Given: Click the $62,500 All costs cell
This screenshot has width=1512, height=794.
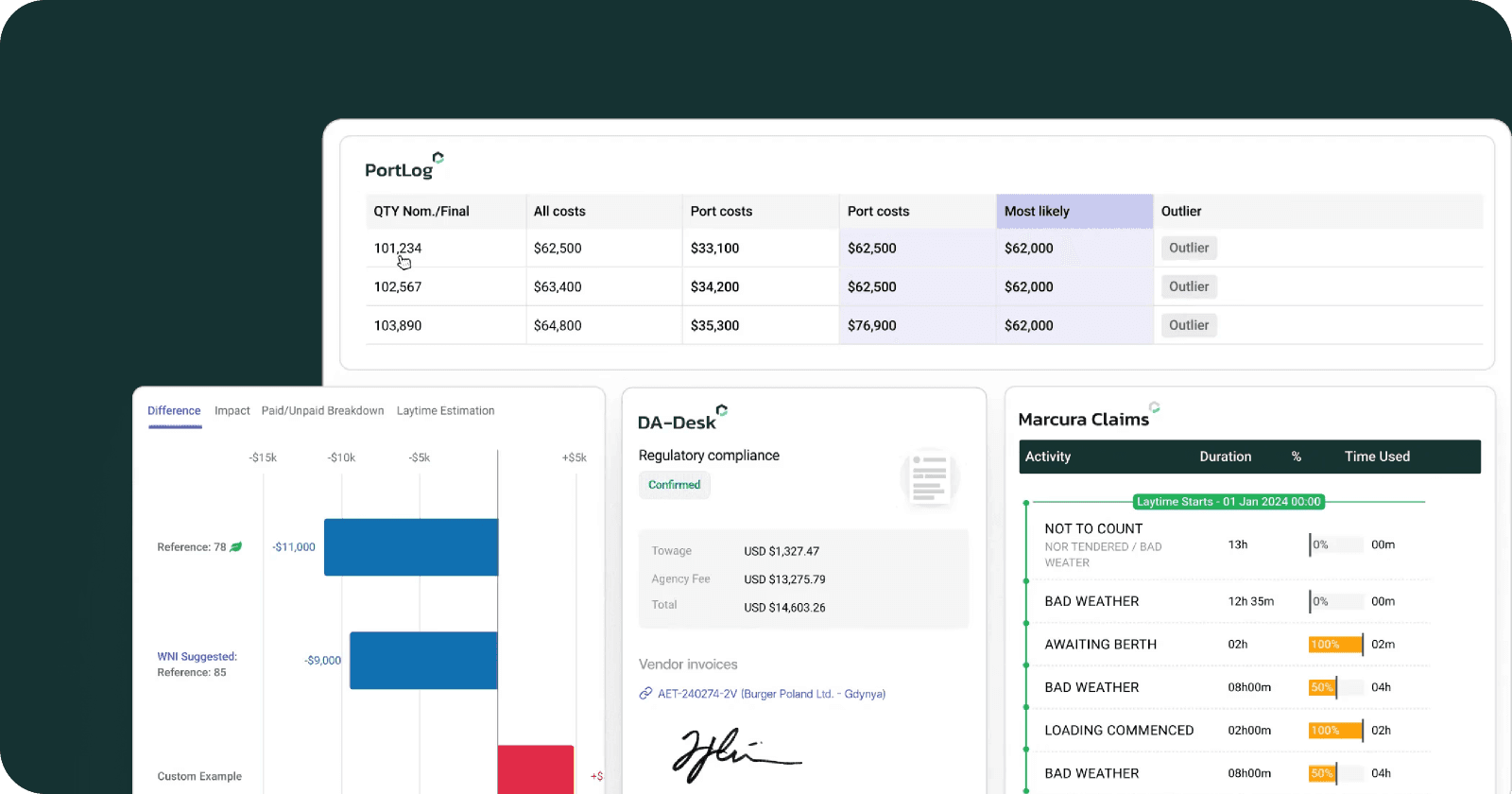Looking at the screenshot, I should point(558,248).
